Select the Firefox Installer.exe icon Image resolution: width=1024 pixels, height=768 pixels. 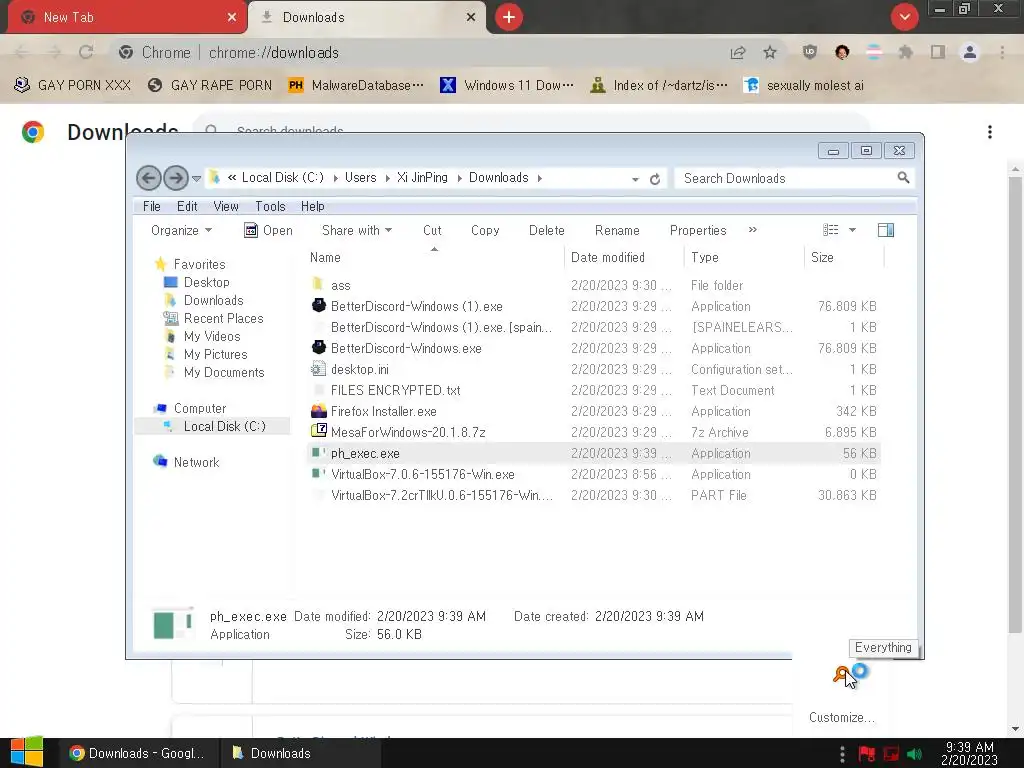point(319,411)
